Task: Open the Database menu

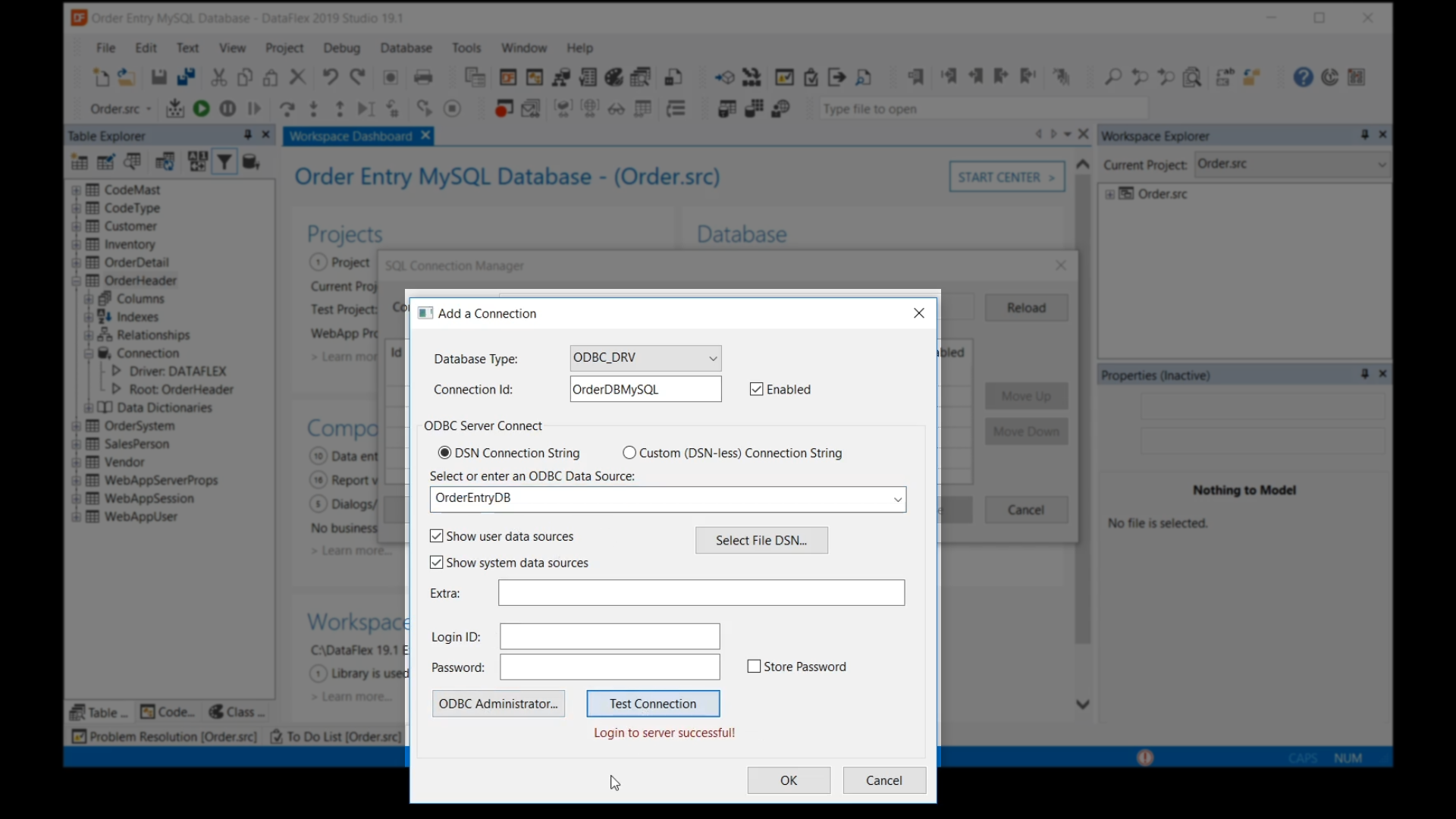Action: tap(406, 48)
